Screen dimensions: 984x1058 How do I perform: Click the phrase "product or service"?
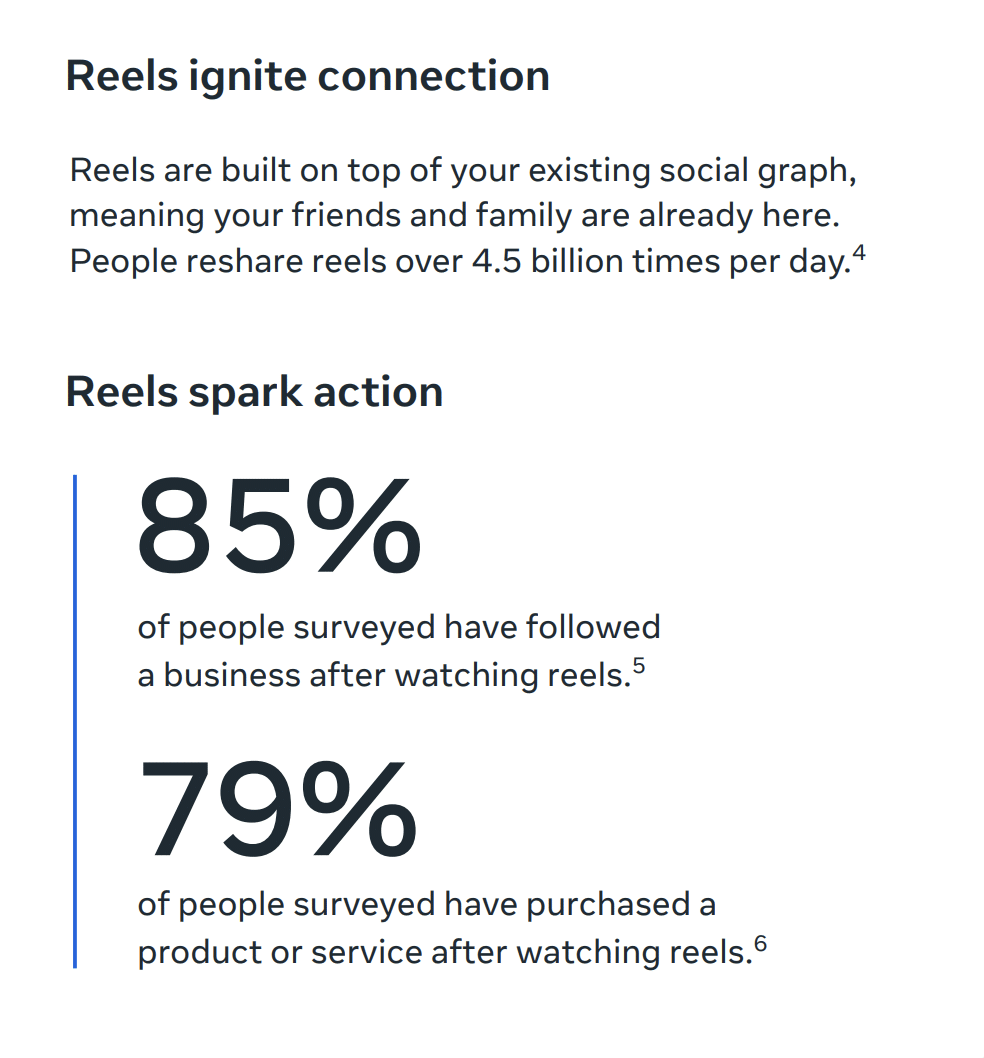(280, 953)
